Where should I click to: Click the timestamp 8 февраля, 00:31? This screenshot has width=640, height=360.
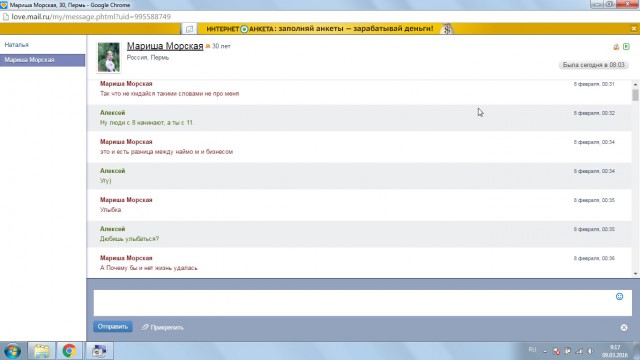click(x=594, y=84)
